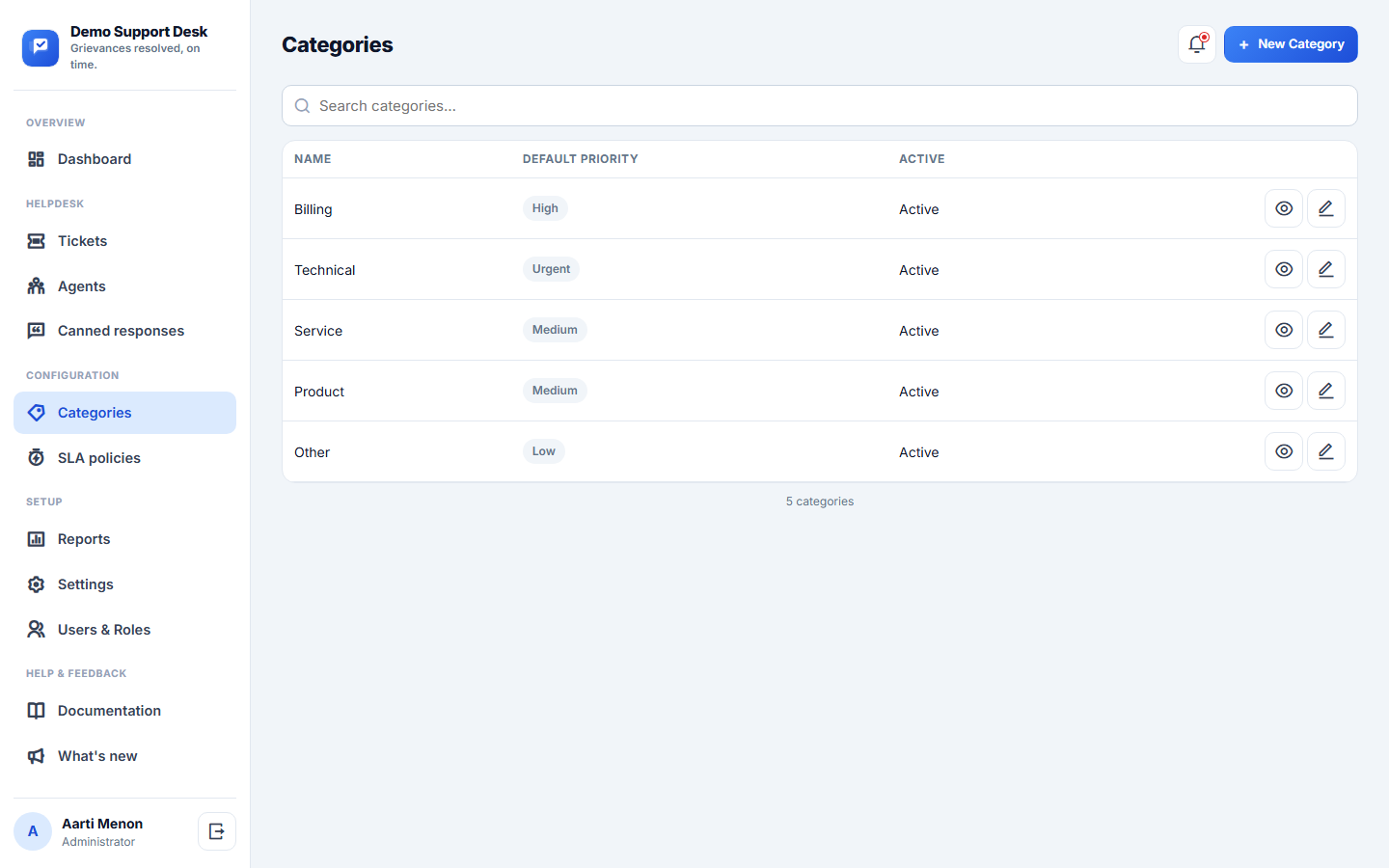
Task: Click the Demo Support Desk logo
Action: click(41, 47)
